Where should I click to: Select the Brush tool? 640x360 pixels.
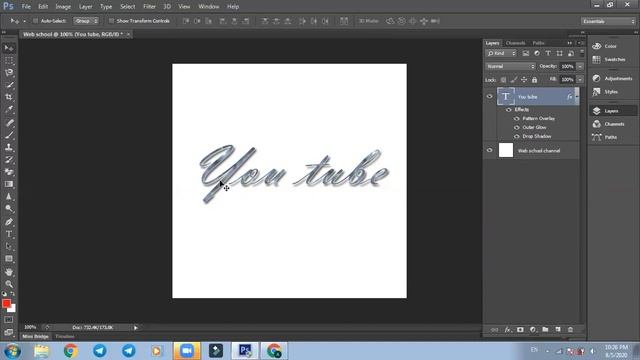coord(9,135)
